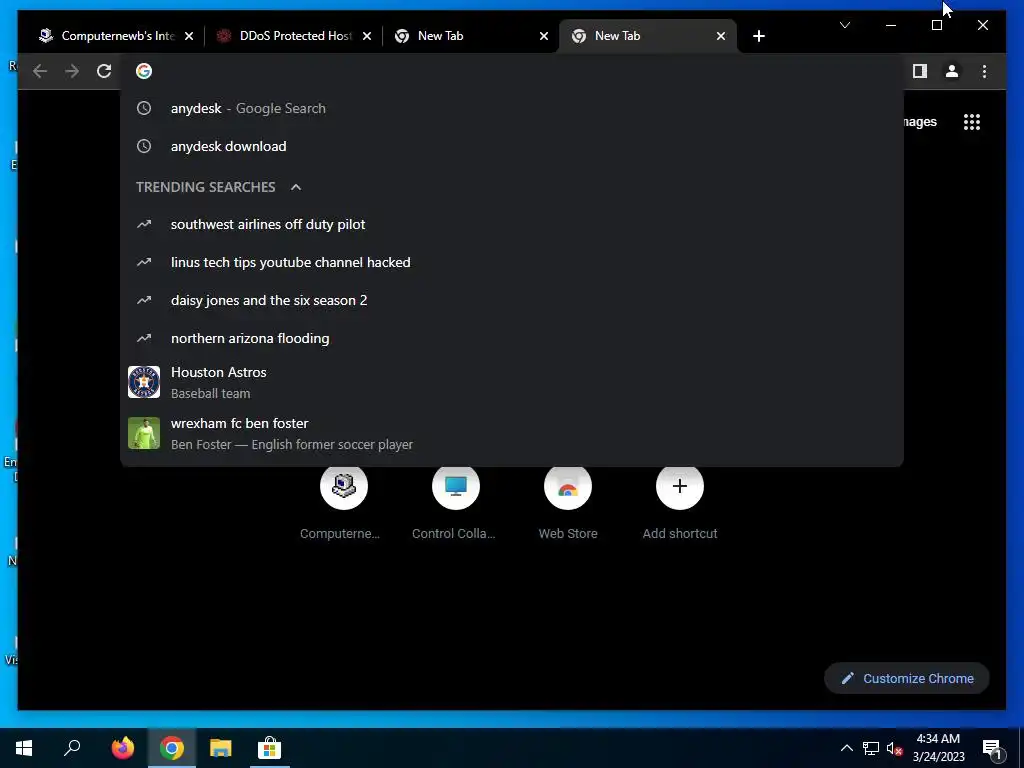The height and width of the screenshot is (768, 1024).
Task: Click trending arrow beside northern arizona flooding
Action: [144, 338]
